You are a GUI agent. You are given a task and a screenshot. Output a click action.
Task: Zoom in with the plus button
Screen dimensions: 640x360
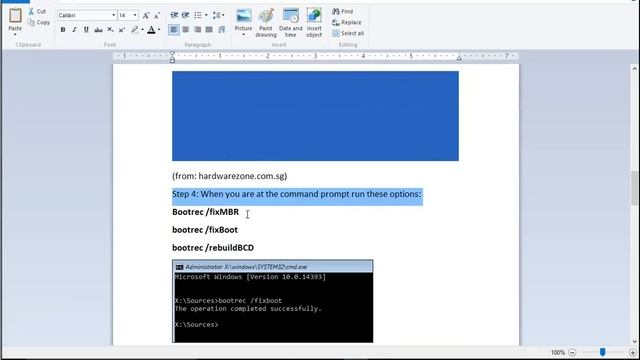[633, 352]
